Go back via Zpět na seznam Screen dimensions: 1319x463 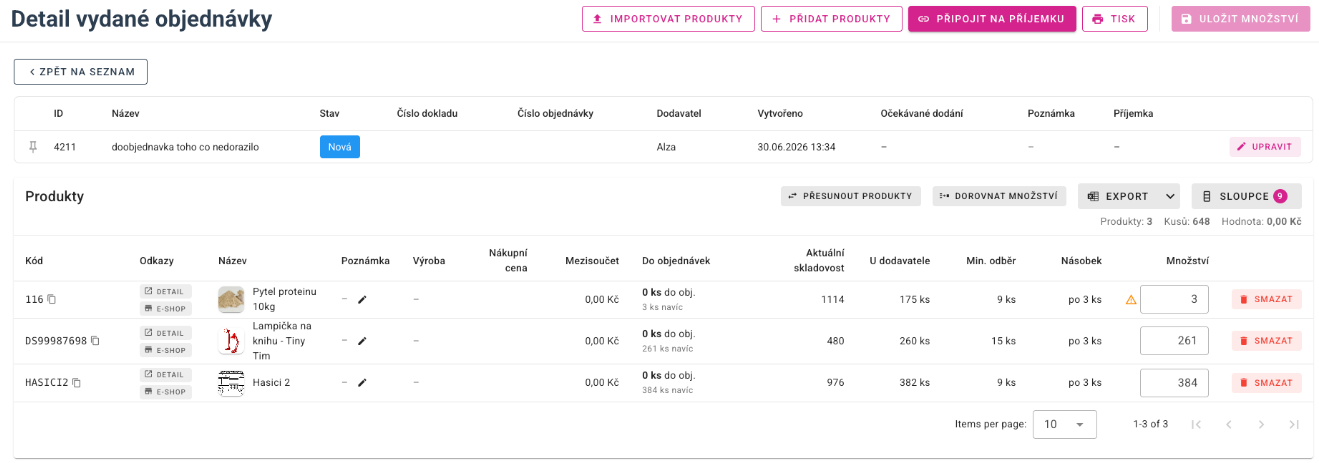point(81,72)
